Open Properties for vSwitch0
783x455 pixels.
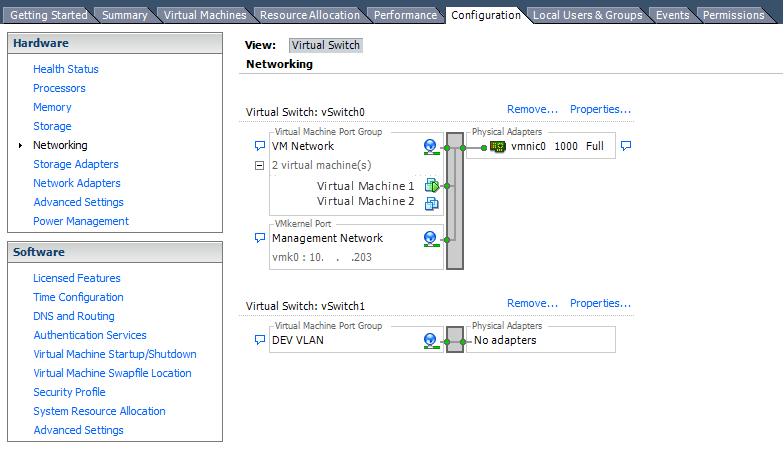600,110
